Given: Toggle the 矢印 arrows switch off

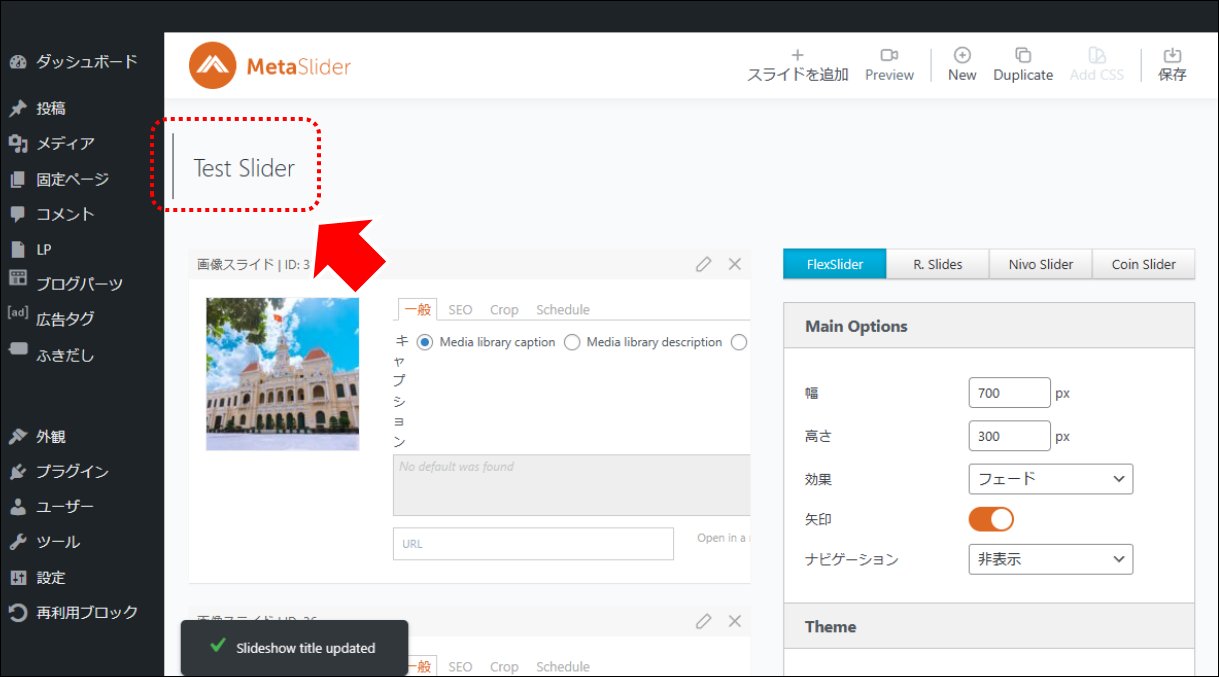Looking at the screenshot, I should [x=991, y=519].
